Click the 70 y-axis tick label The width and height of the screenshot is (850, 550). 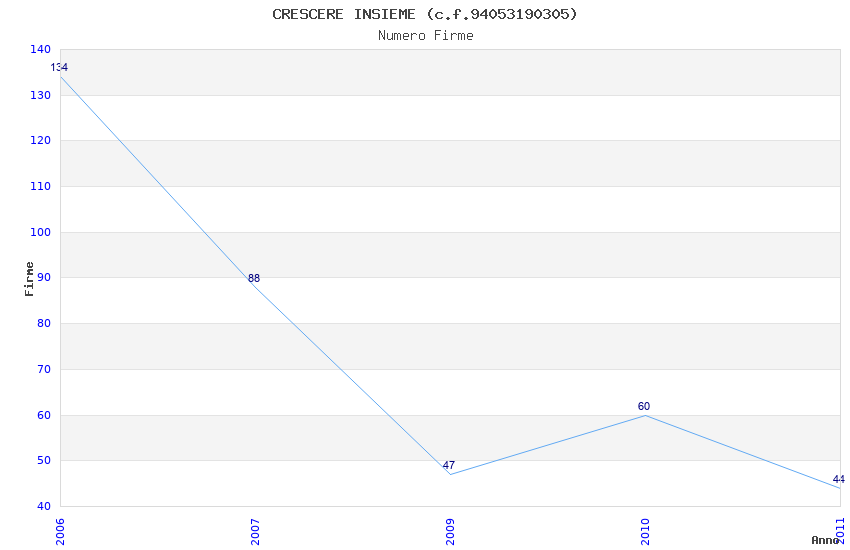(43, 369)
